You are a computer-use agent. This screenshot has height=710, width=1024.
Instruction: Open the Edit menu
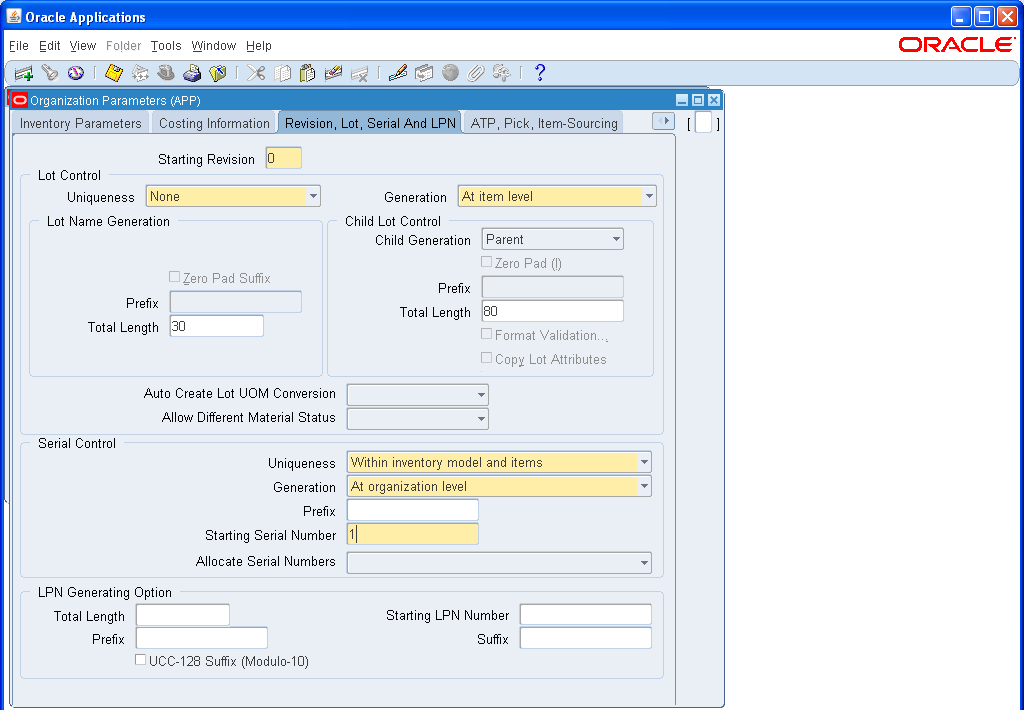(50, 46)
